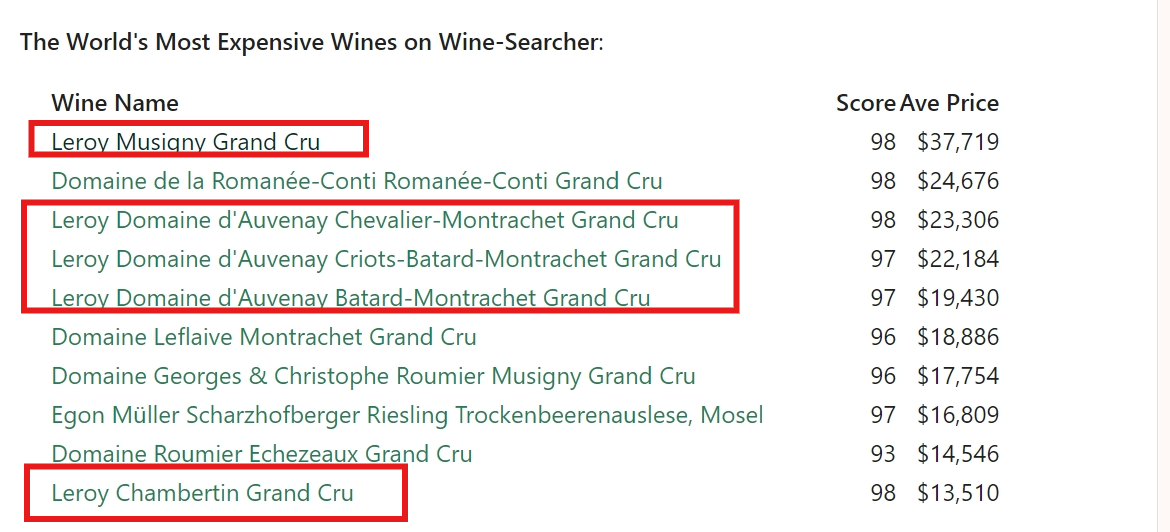The width and height of the screenshot is (1170, 532).
Task: Select Egon Müller Scharzhofberger Riesling Trockenbeerenauslese link
Action: click(407, 415)
